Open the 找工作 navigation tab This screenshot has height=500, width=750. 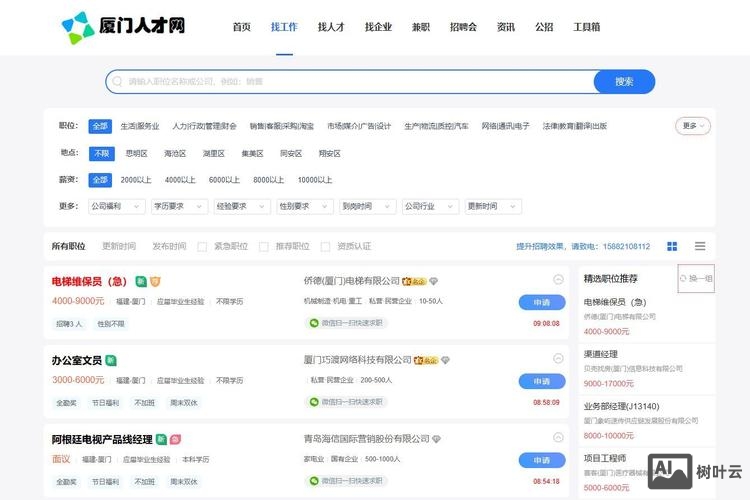coord(284,27)
